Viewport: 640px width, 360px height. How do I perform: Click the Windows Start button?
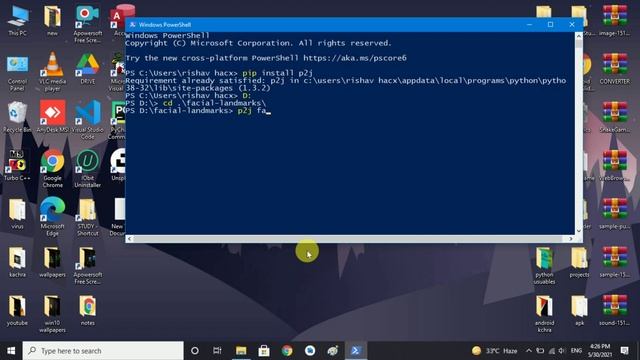point(11,351)
